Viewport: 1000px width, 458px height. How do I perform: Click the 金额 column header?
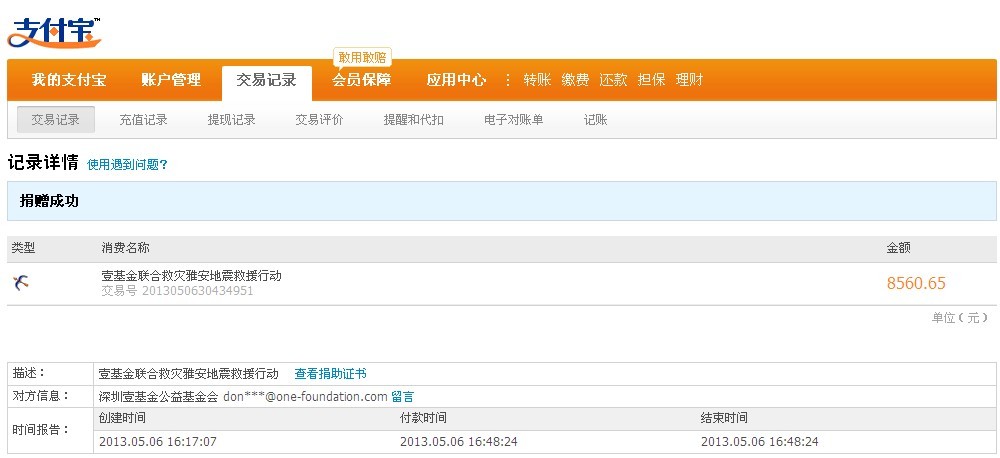tap(898, 247)
